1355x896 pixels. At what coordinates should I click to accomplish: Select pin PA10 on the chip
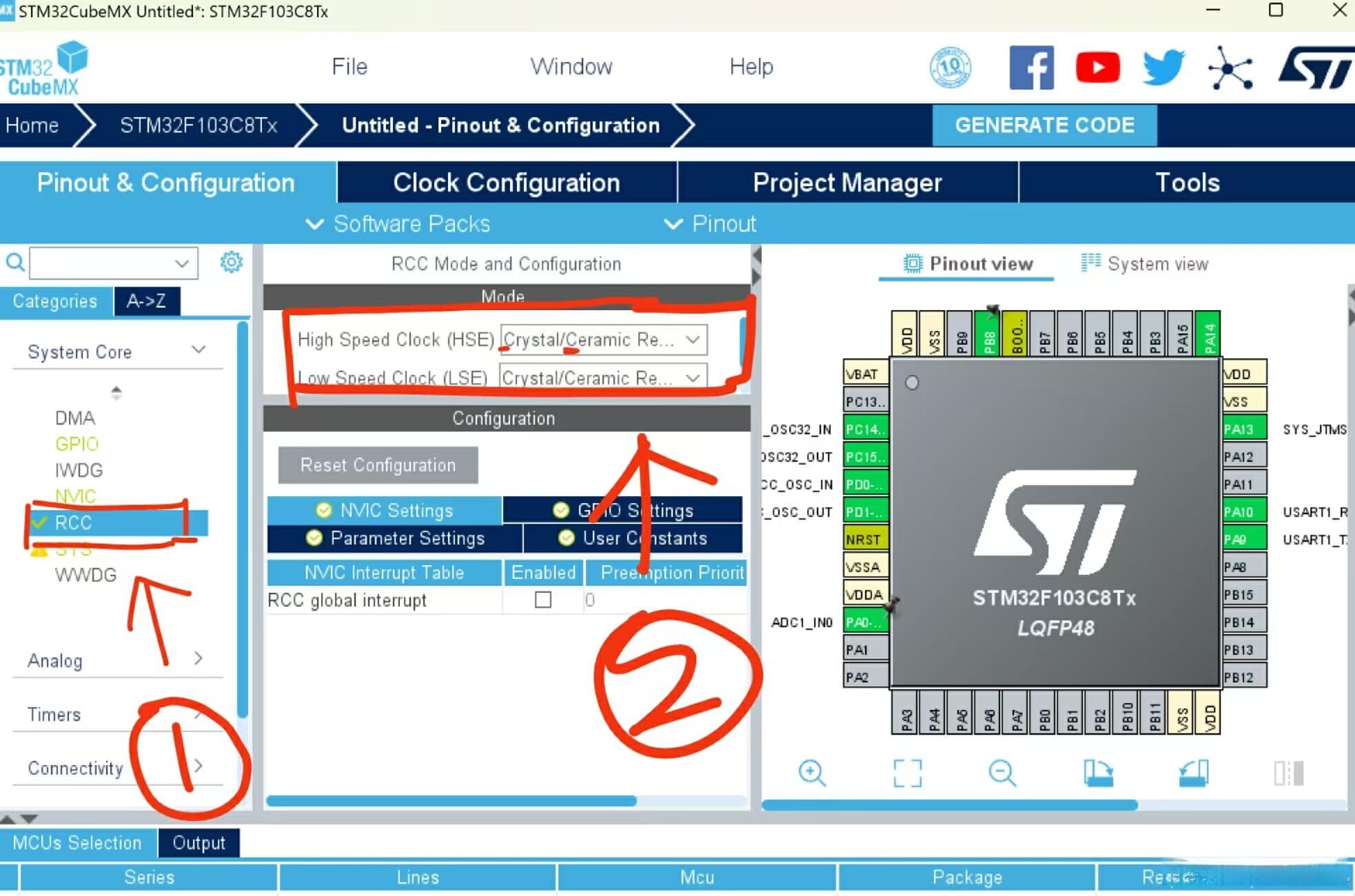pos(1244,511)
